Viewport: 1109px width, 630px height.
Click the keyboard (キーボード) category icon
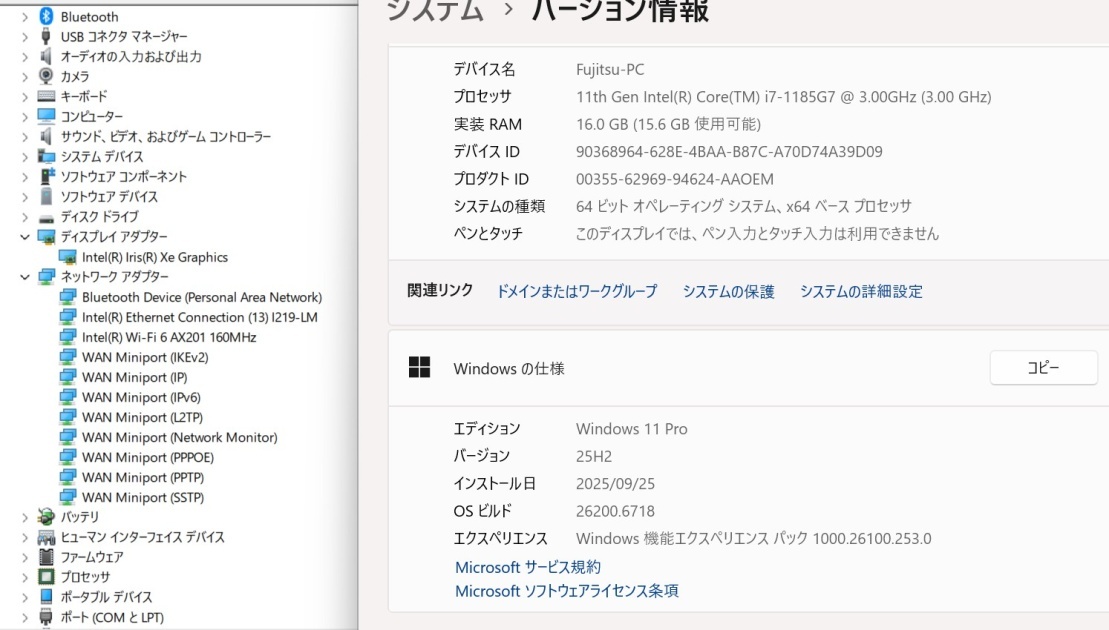46,97
